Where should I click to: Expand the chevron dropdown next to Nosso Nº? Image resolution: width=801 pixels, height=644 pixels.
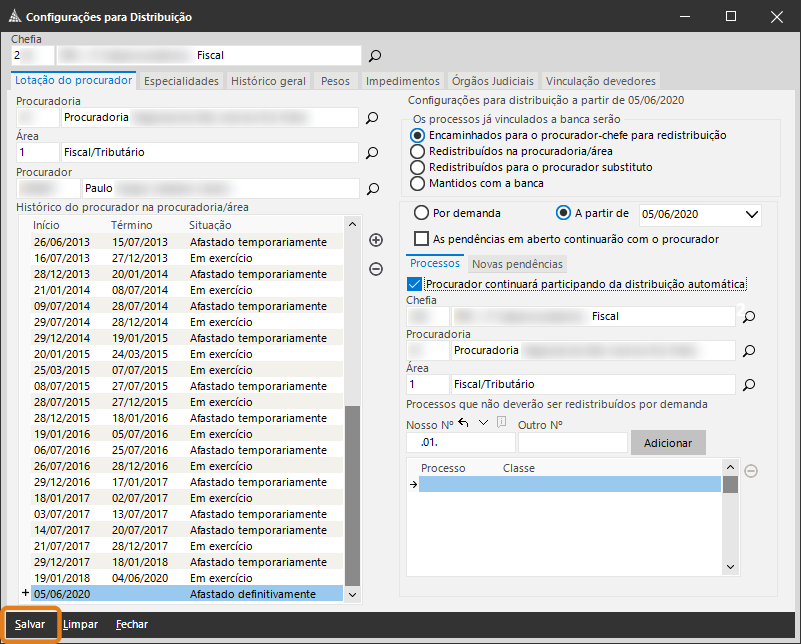pyautogui.click(x=483, y=423)
